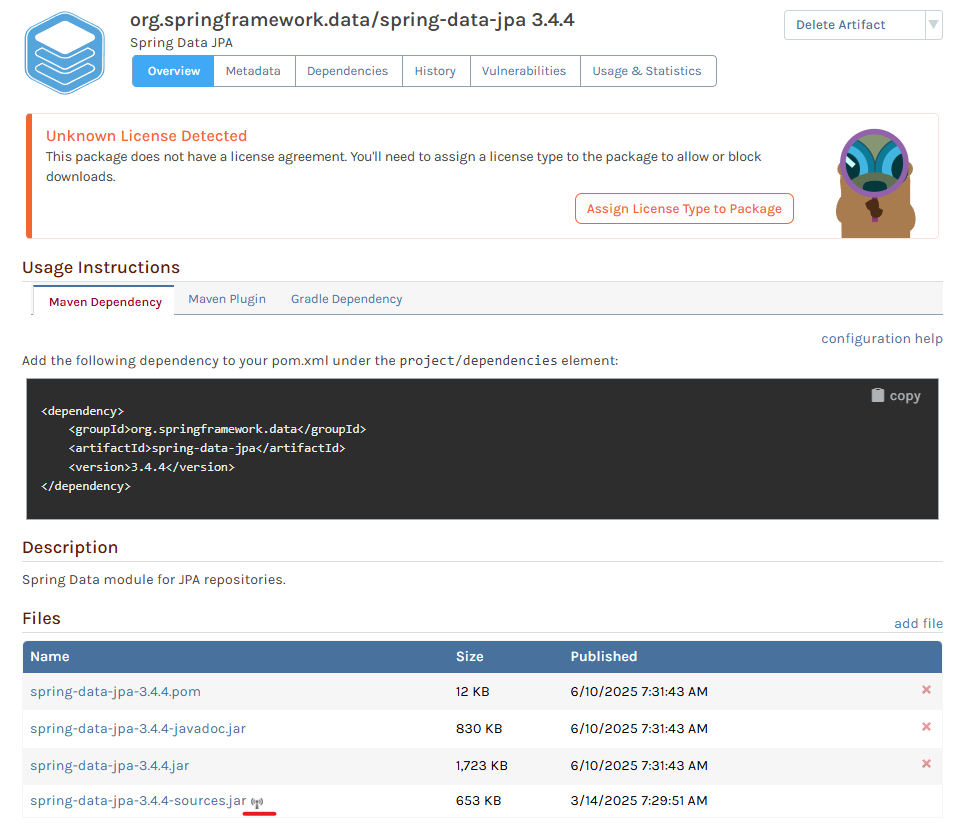
Task: Click the Unknown License Detected heading
Action: coord(147,136)
